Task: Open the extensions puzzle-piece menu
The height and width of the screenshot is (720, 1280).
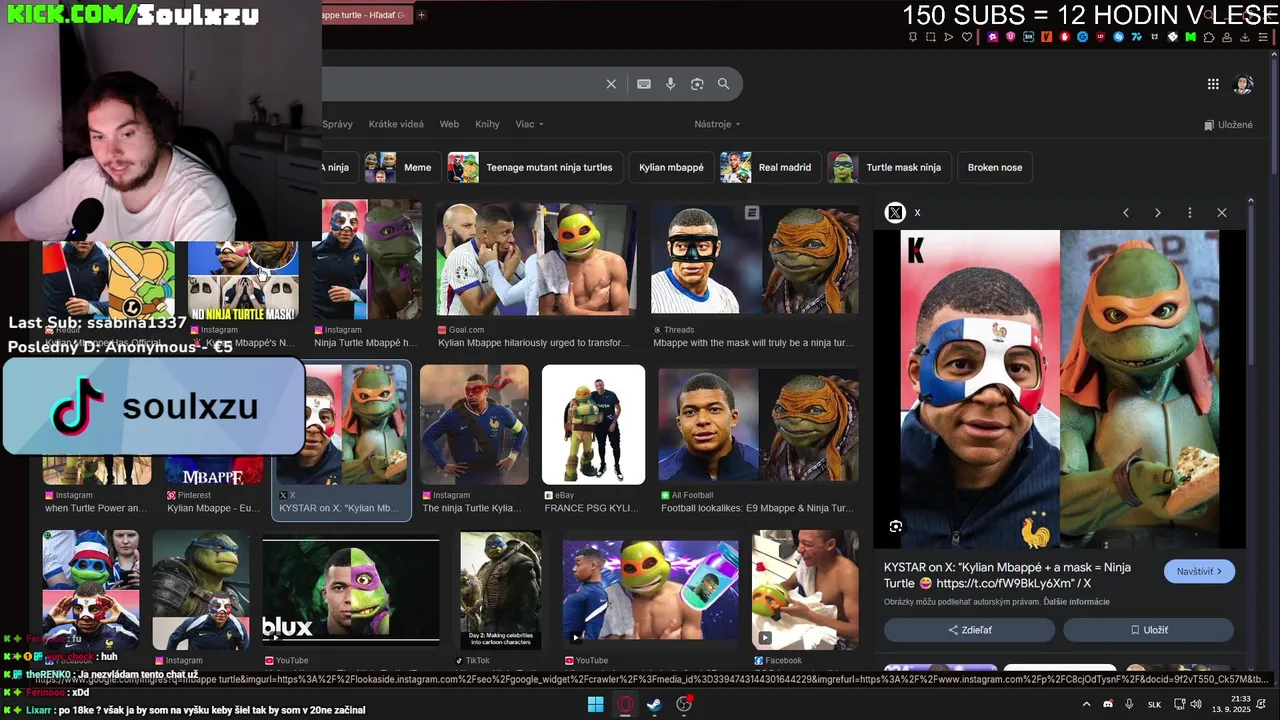Action: (x=1209, y=37)
